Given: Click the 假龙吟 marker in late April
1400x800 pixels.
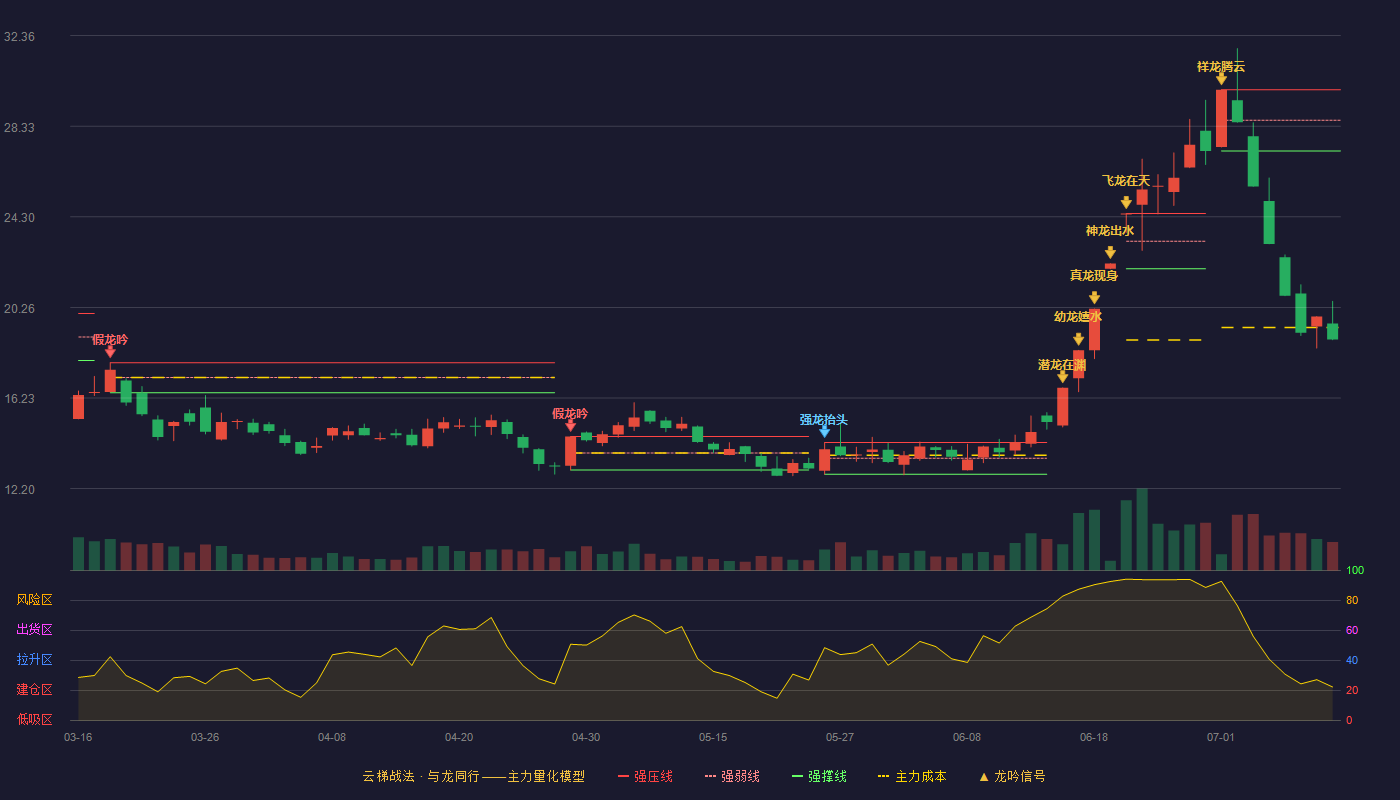Looking at the screenshot, I should tap(570, 426).
